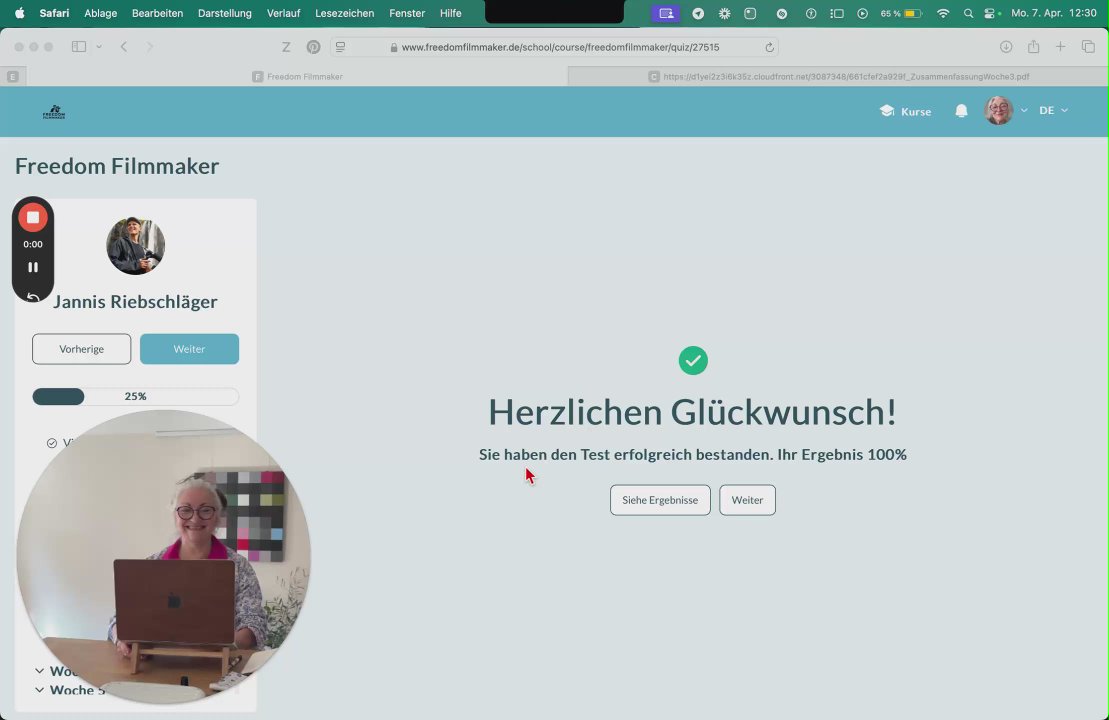This screenshot has height=720, width=1109.
Task: Open the Darstellung menu
Action: [224, 13]
